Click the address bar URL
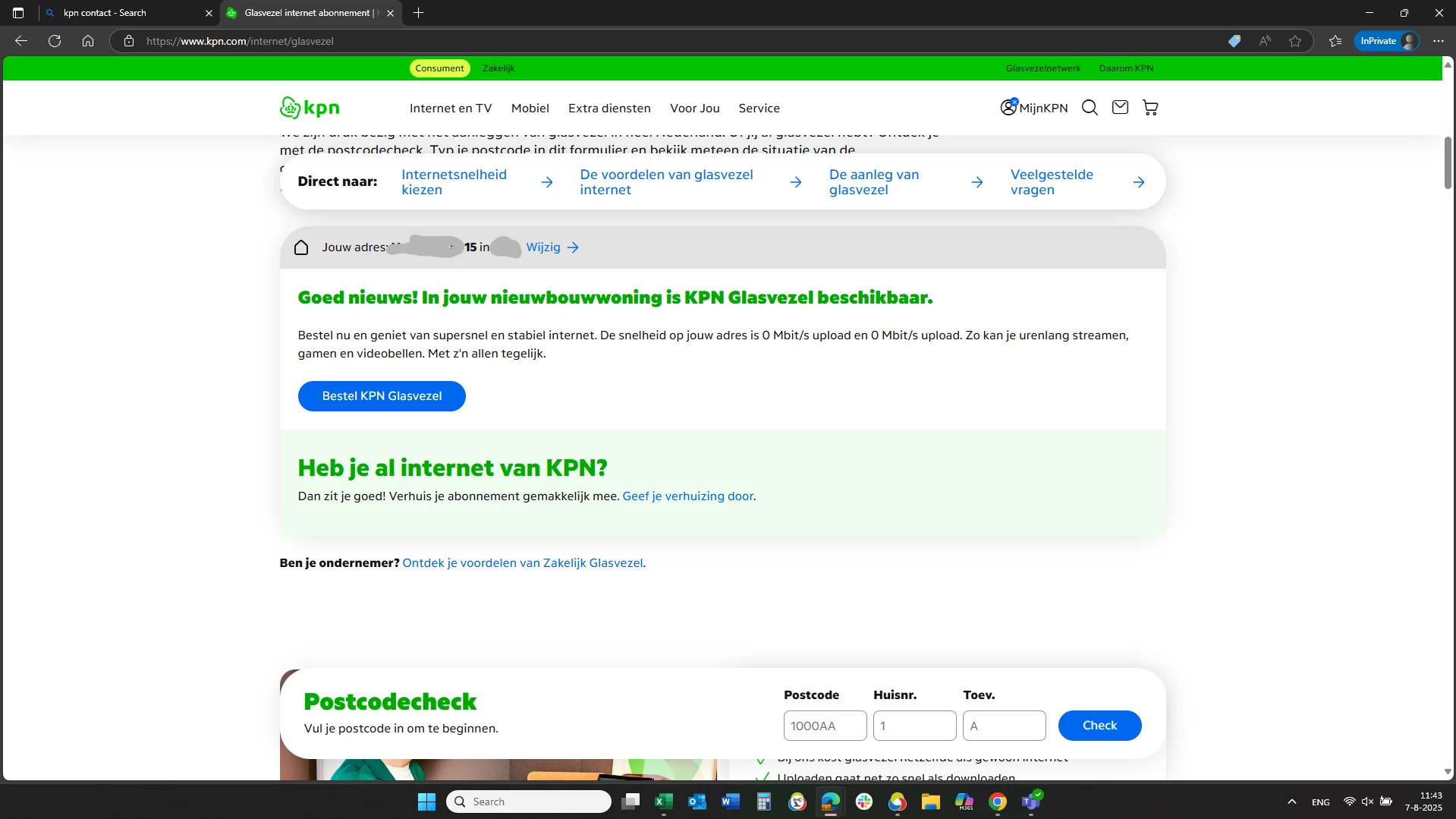The image size is (1456, 819). pos(240,41)
